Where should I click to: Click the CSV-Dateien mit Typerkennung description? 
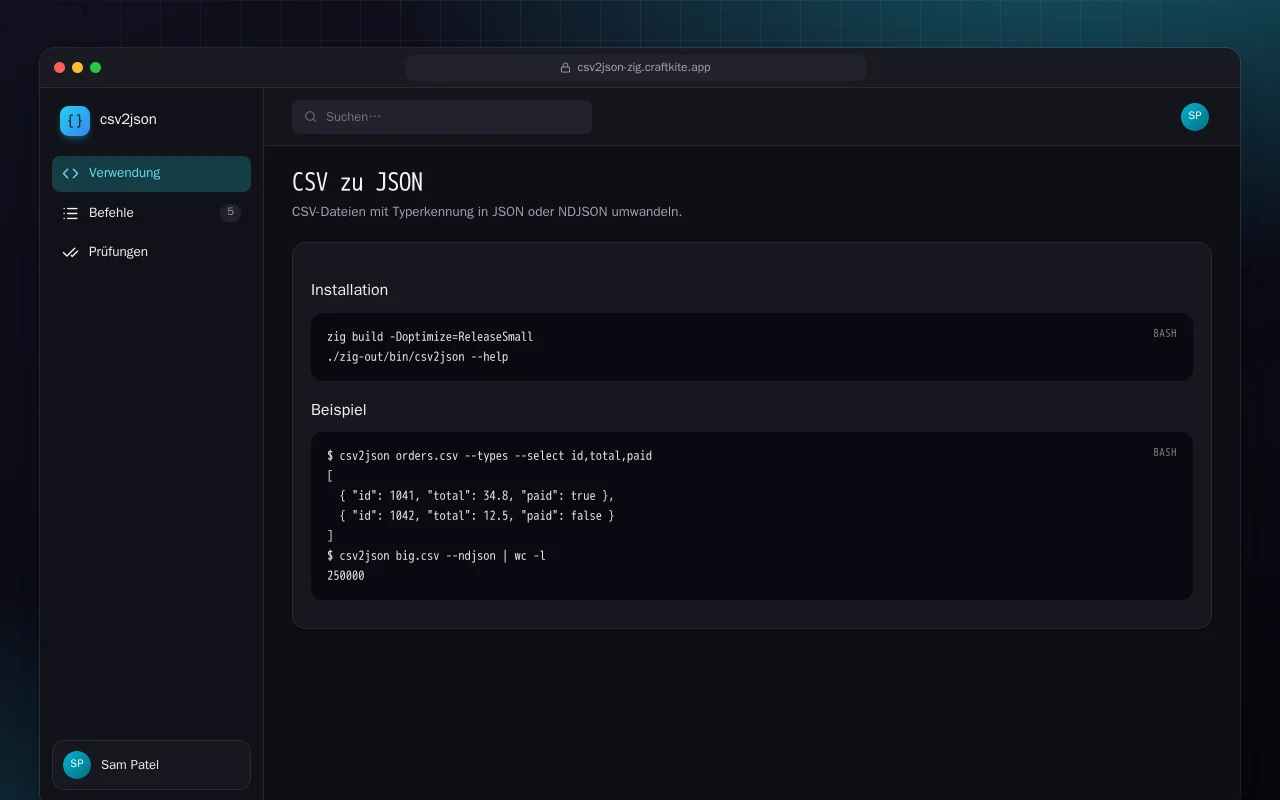click(487, 212)
